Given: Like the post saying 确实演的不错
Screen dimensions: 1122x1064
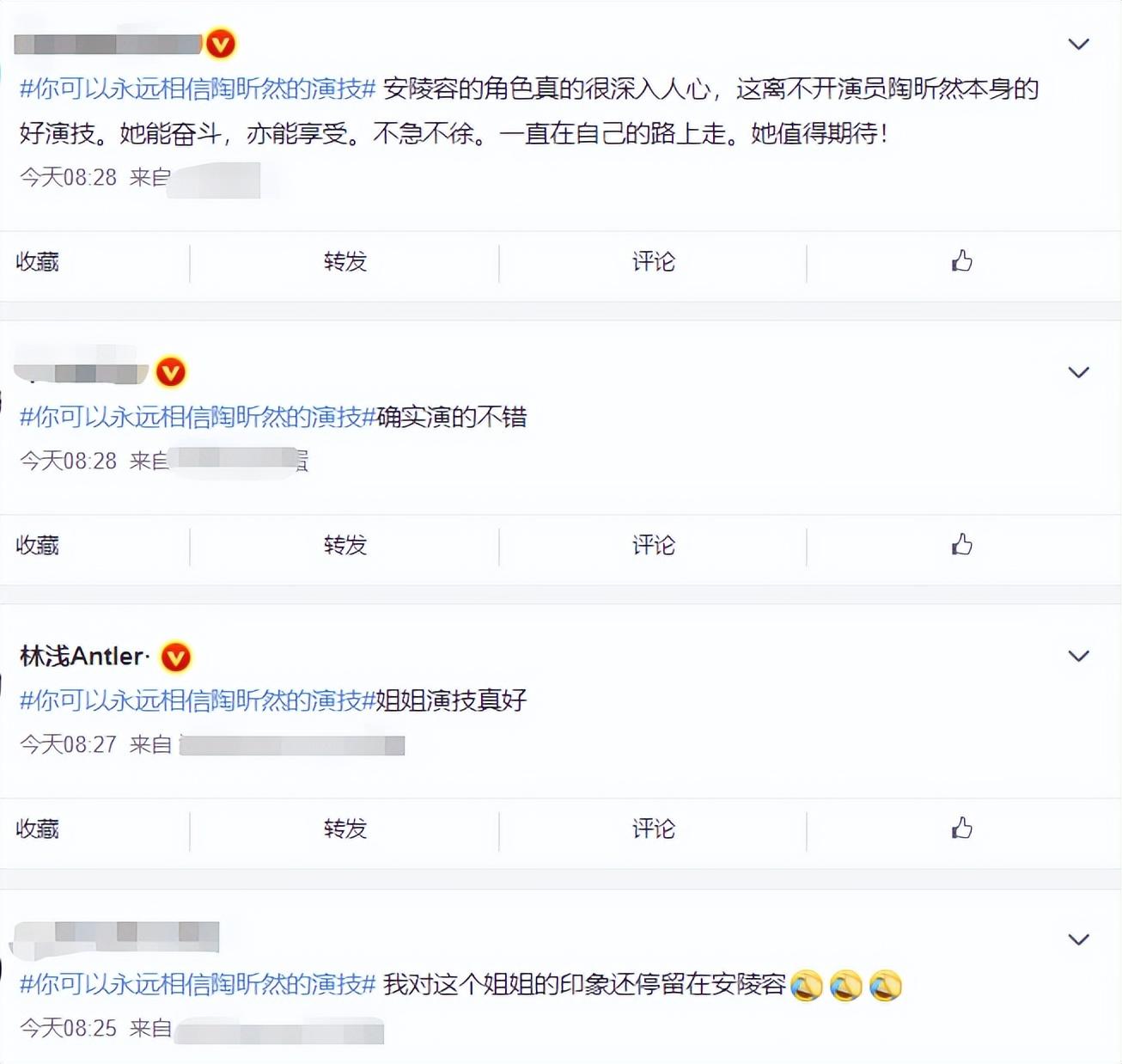Looking at the screenshot, I should 962,544.
